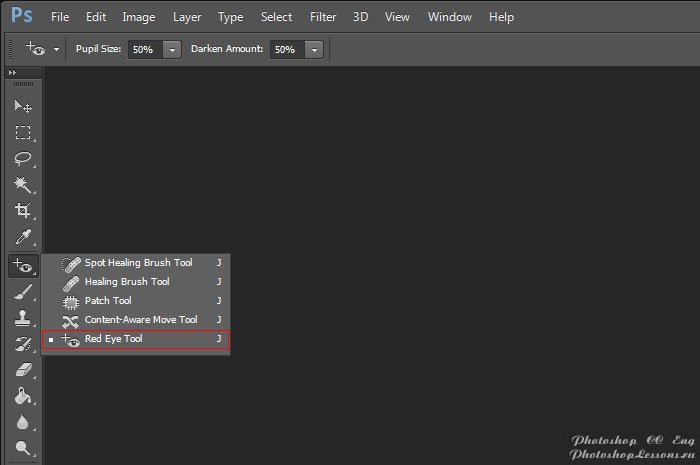This screenshot has width=700, height=465.
Task: Open the Filter menu
Action: [x=323, y=17]
